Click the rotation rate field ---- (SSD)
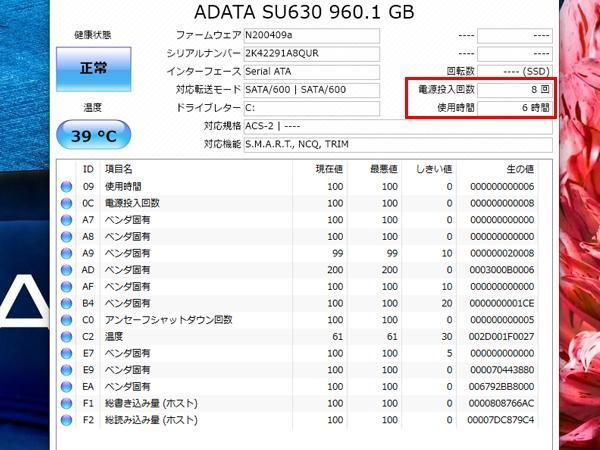 click(515, 72)
